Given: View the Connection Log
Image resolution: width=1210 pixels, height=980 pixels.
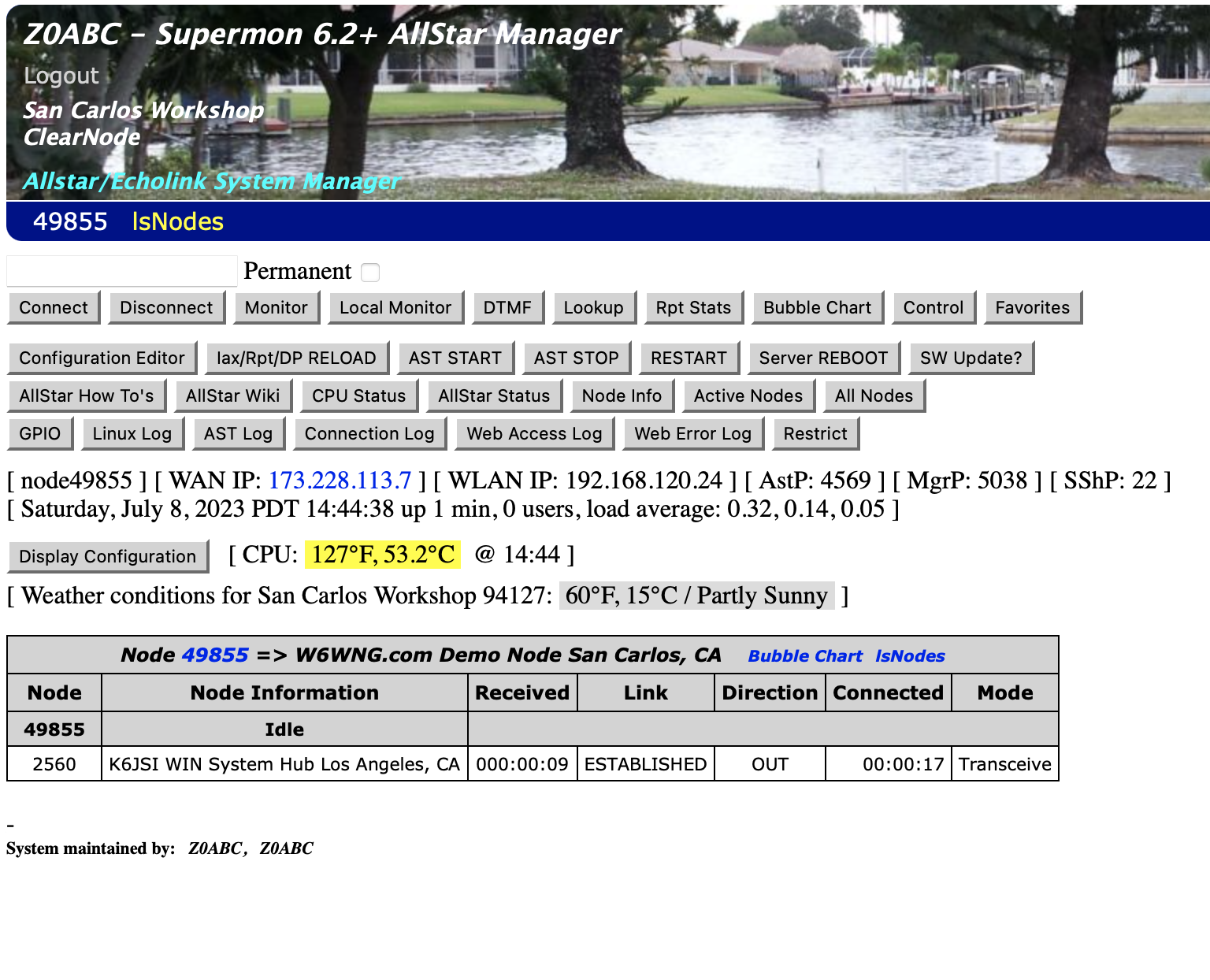Looking at the screenshot, I should point(369,434).
